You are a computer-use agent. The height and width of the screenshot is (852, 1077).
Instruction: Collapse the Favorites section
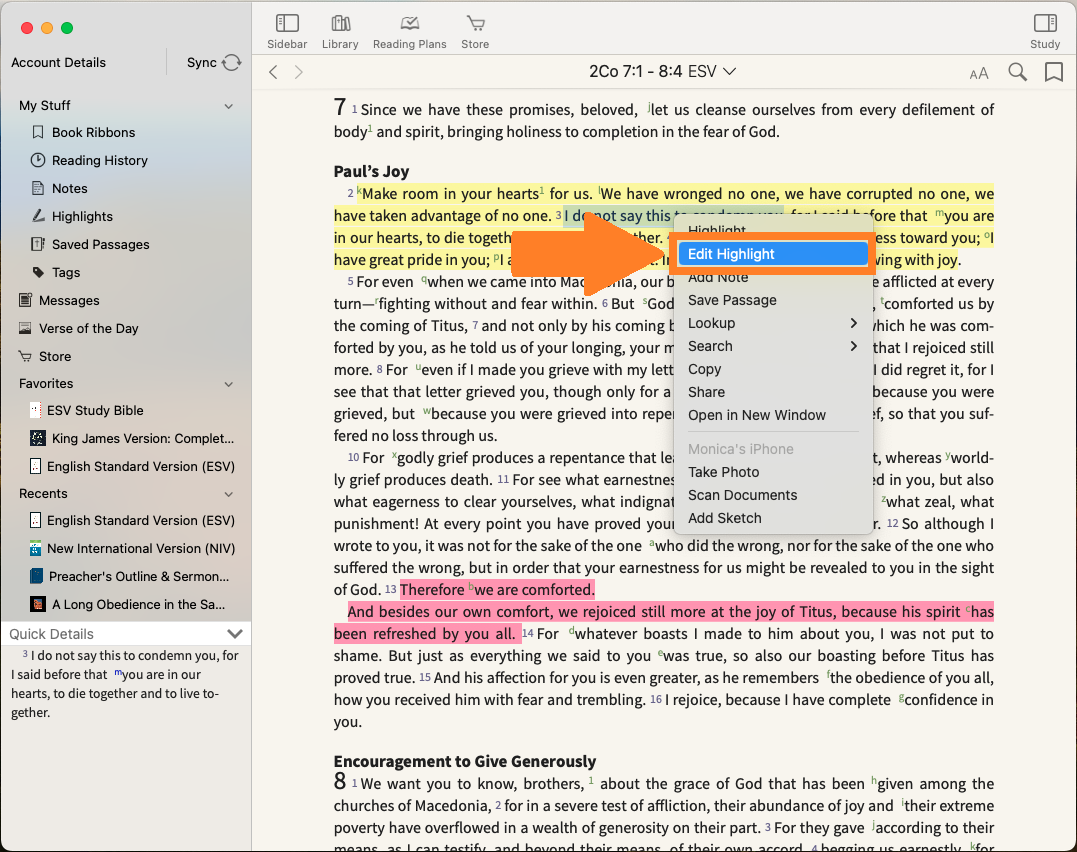(x=229, y=384)
